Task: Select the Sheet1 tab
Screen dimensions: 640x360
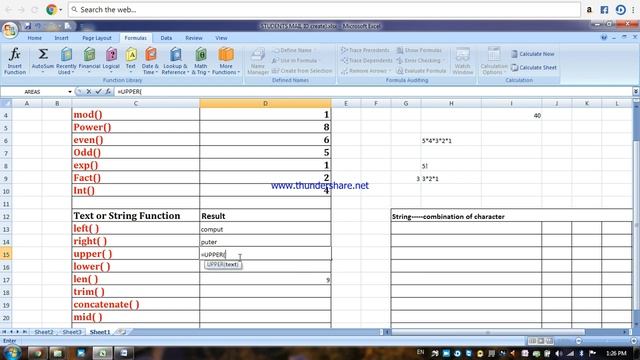Action: click(x=100, y=332)
